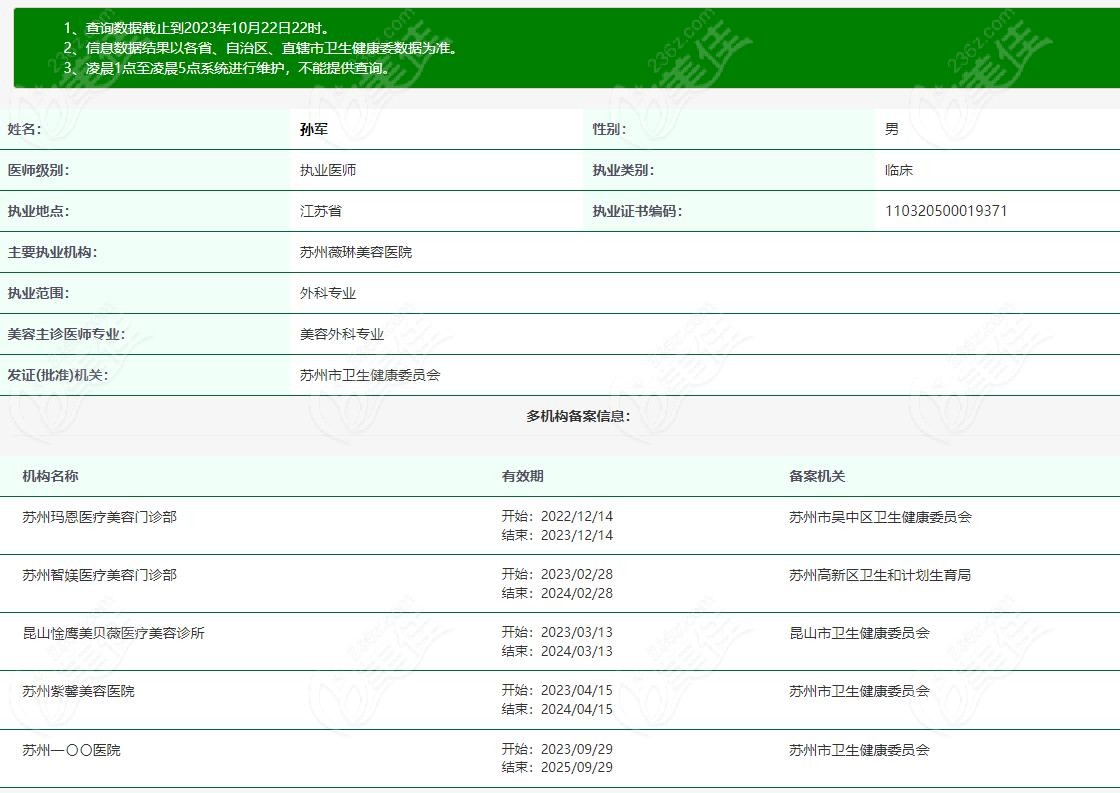1120x793 pixels.
Task: Select 苏州薇琳美容医院 institution text
Action: (356, 252)
